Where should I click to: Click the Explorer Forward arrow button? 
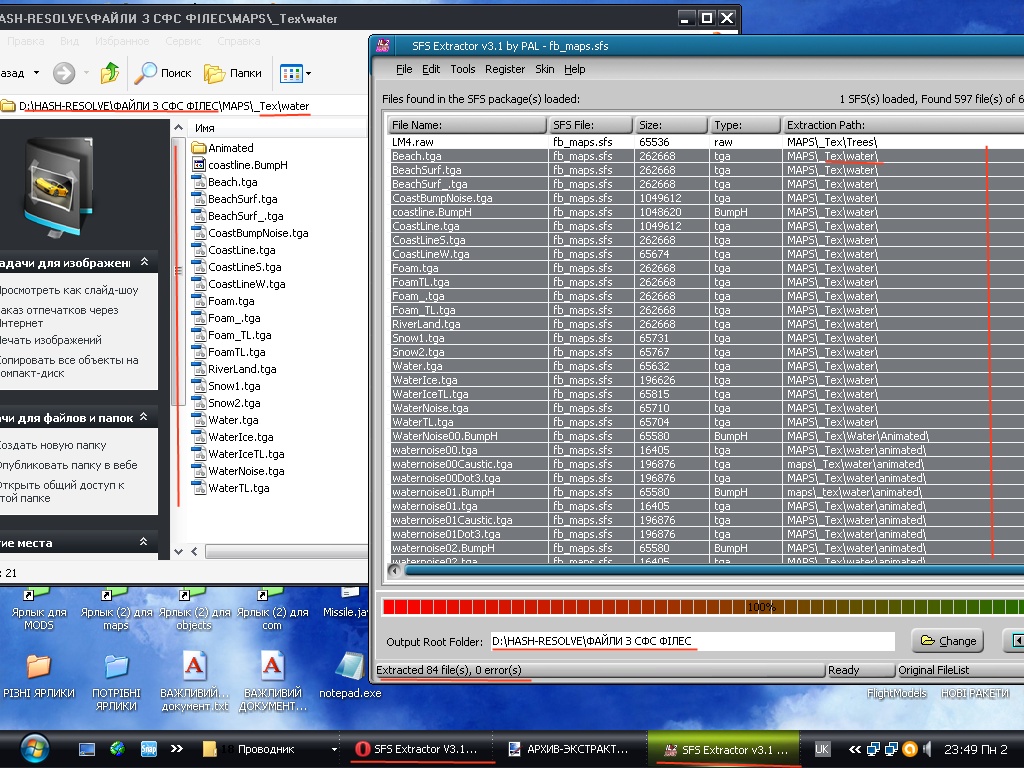(64, 73)
